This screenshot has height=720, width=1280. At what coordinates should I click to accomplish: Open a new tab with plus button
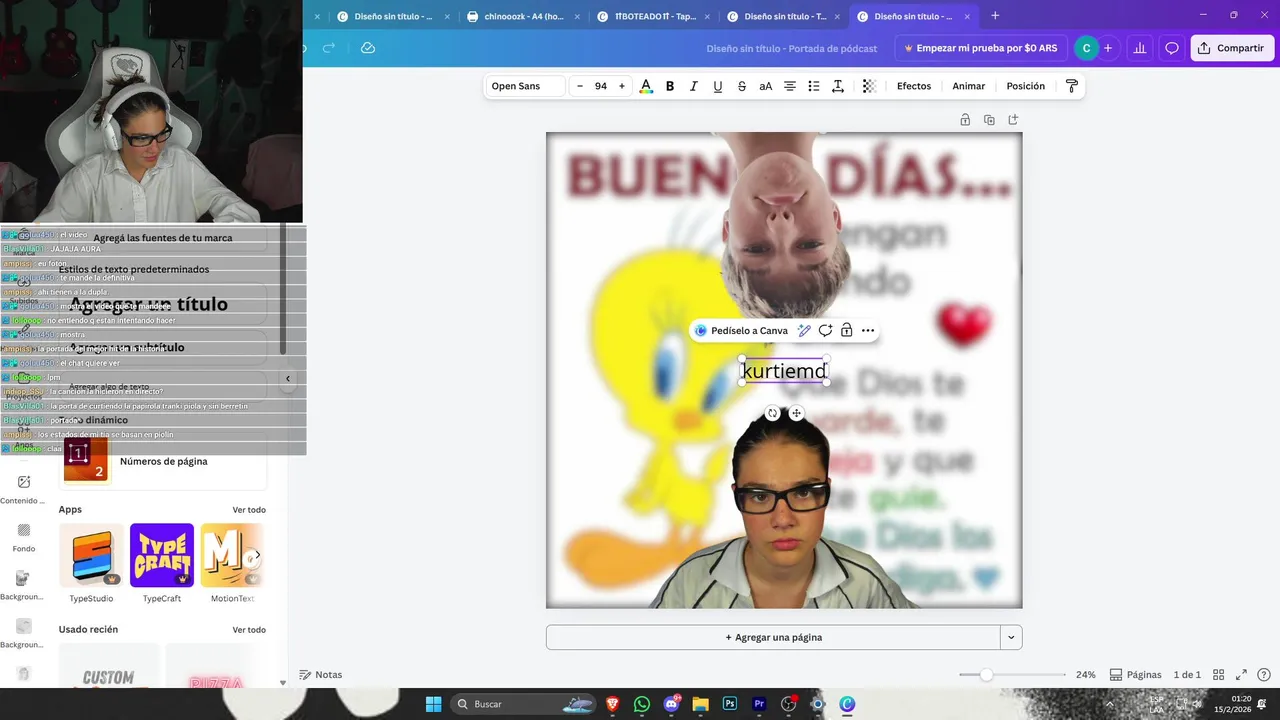tap(995, 16)
